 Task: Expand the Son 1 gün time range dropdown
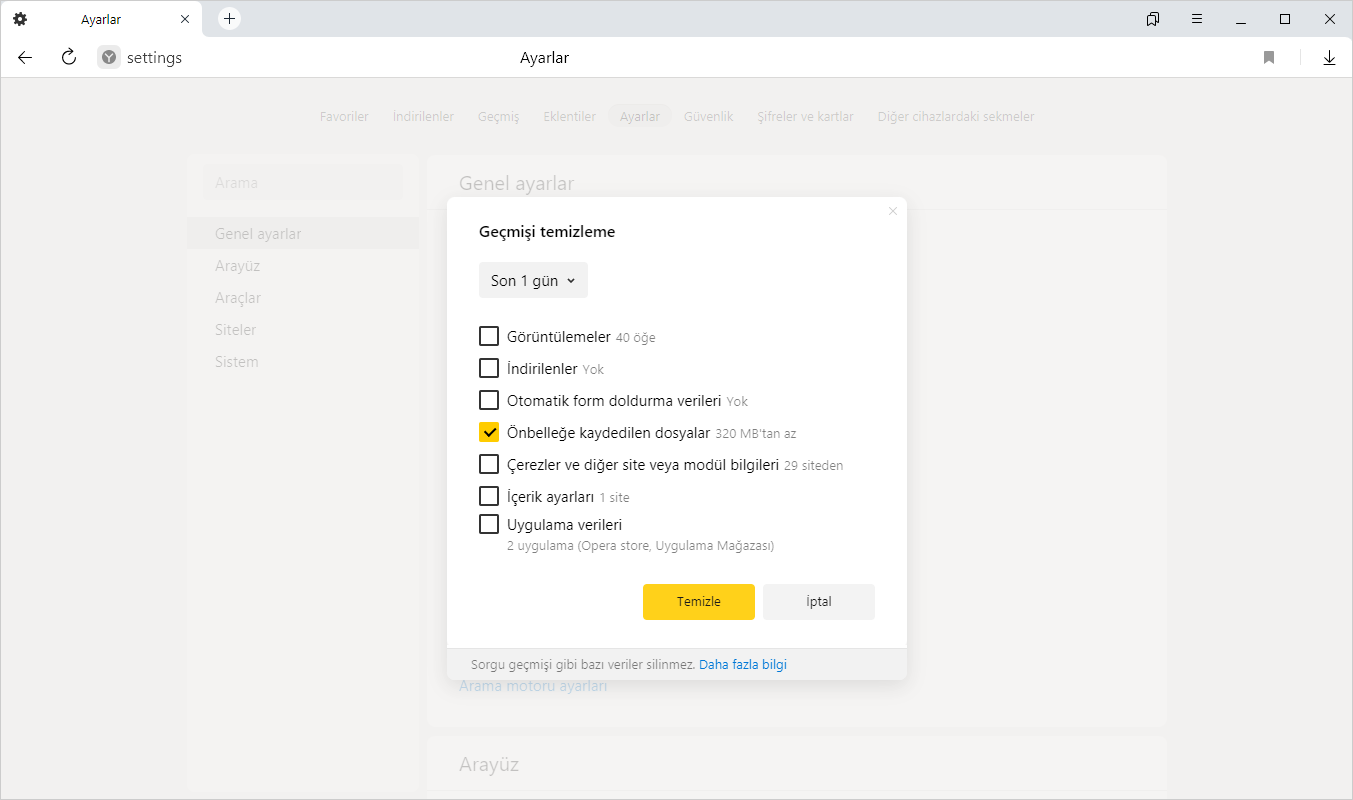pos(533,281)
